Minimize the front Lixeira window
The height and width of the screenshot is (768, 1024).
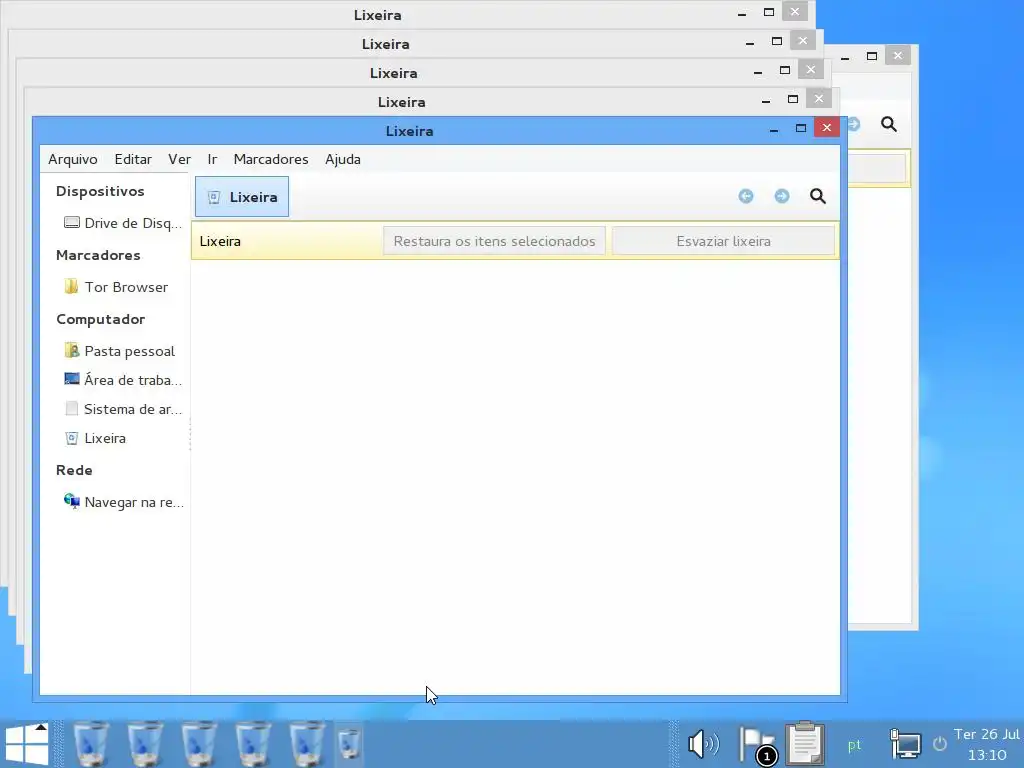coord(774,131)
